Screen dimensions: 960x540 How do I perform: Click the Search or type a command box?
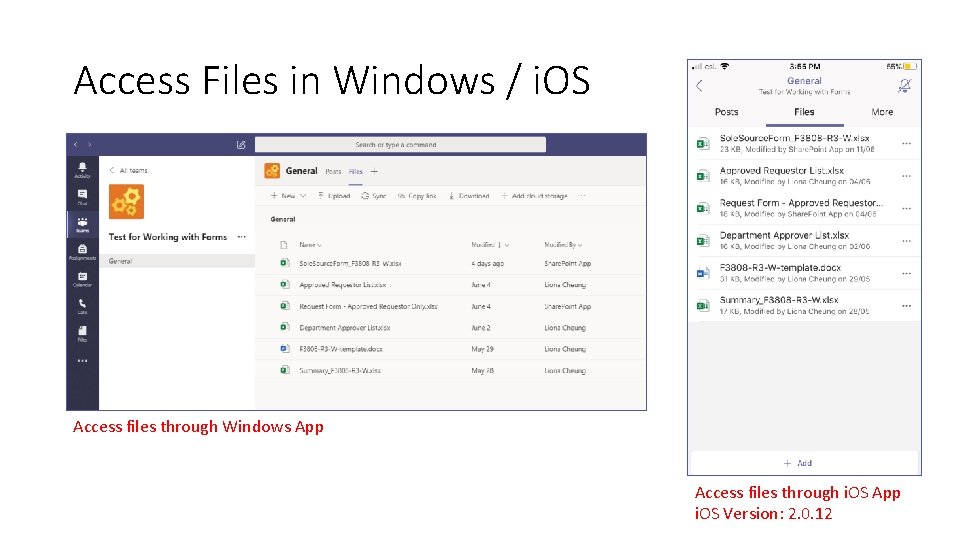400,144
